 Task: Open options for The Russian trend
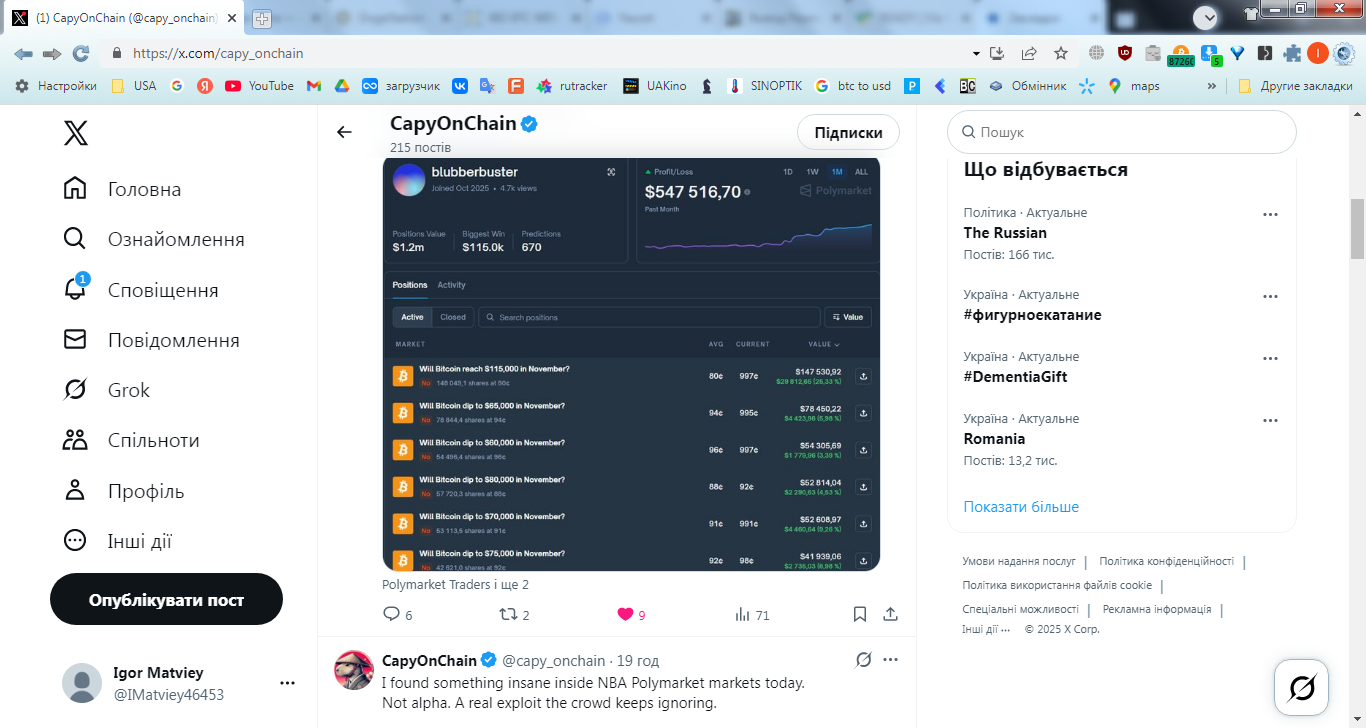(x=1270, y=214)
